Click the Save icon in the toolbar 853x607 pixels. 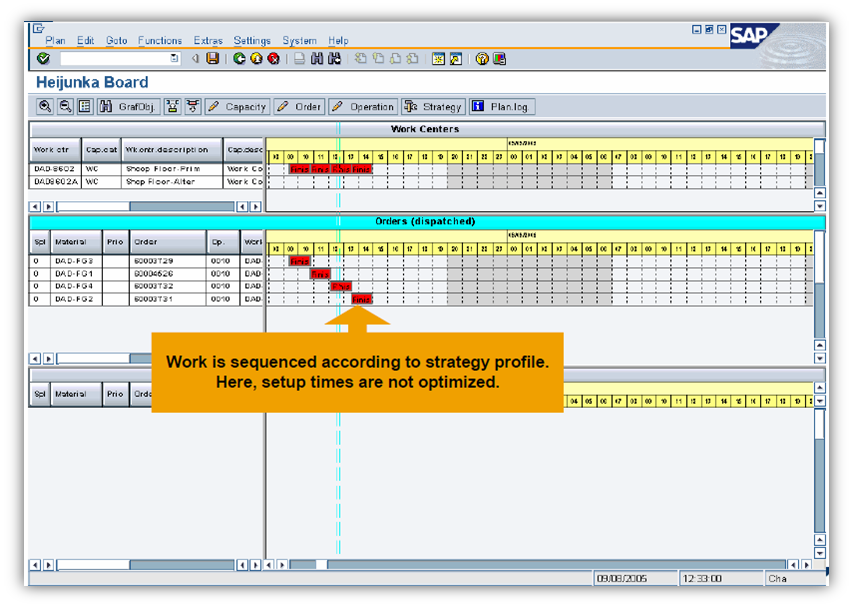coord(211,58)
